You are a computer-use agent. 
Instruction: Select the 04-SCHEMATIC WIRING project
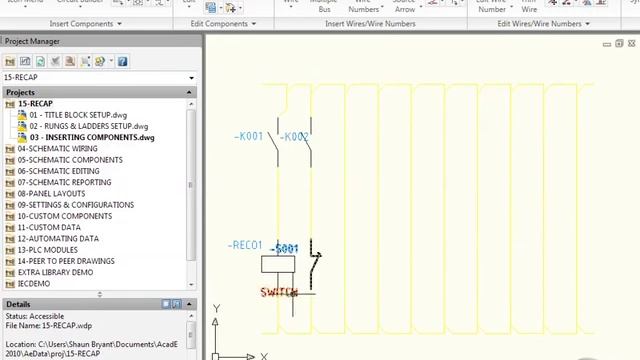coord(58,149)
